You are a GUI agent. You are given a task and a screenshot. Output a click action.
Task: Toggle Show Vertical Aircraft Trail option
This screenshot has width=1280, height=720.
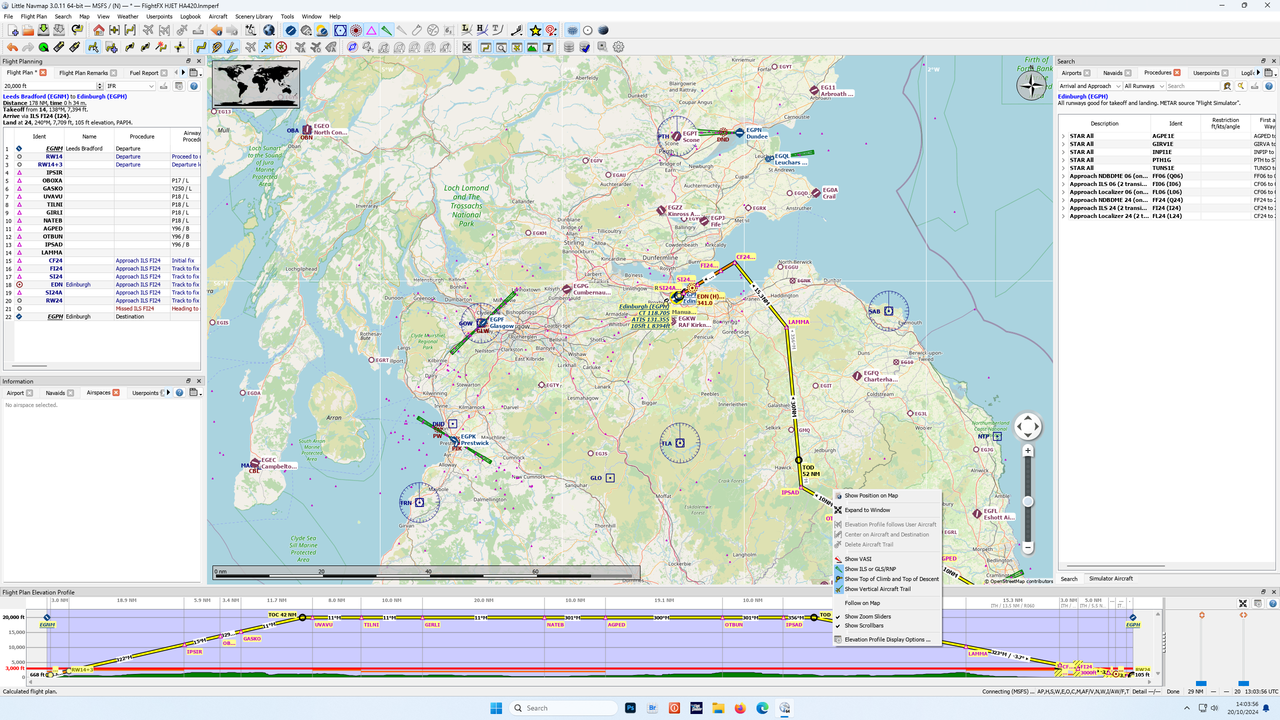877,589
